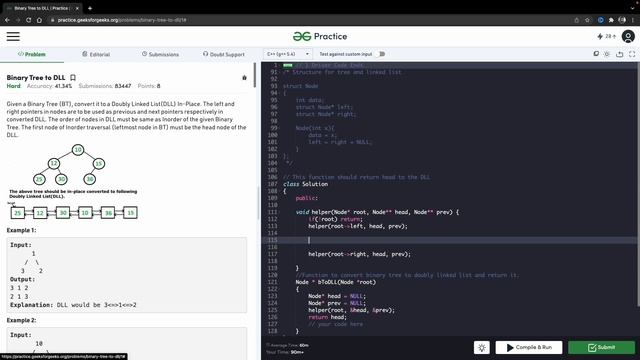Open the browser profile icon

pos(622,20)
